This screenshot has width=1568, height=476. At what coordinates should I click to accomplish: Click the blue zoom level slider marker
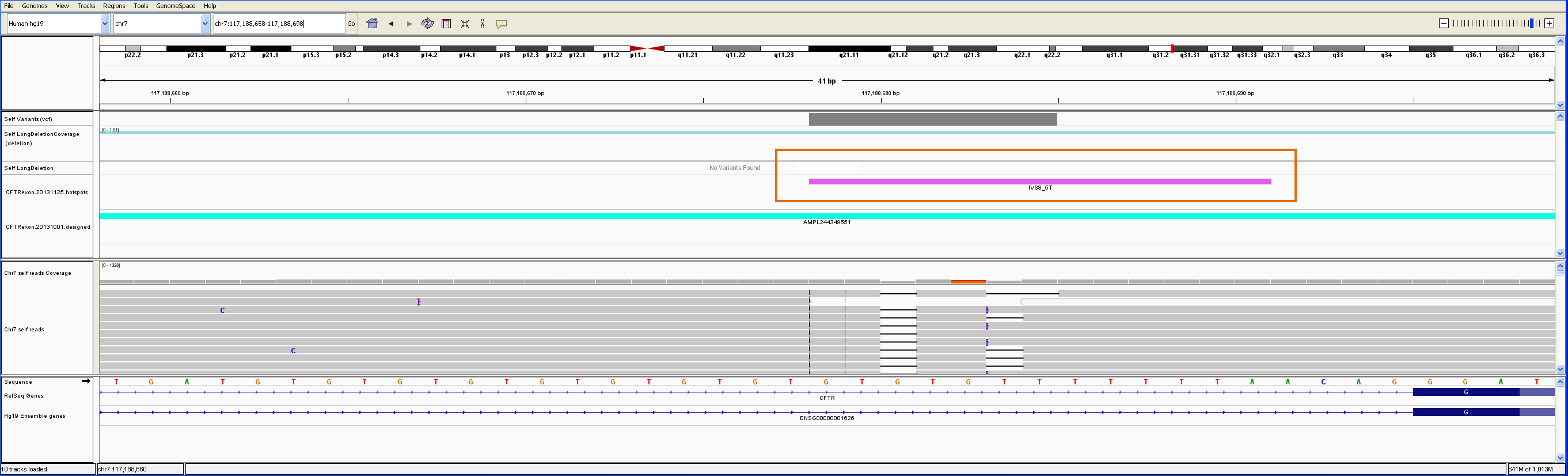pos(1531,23)
